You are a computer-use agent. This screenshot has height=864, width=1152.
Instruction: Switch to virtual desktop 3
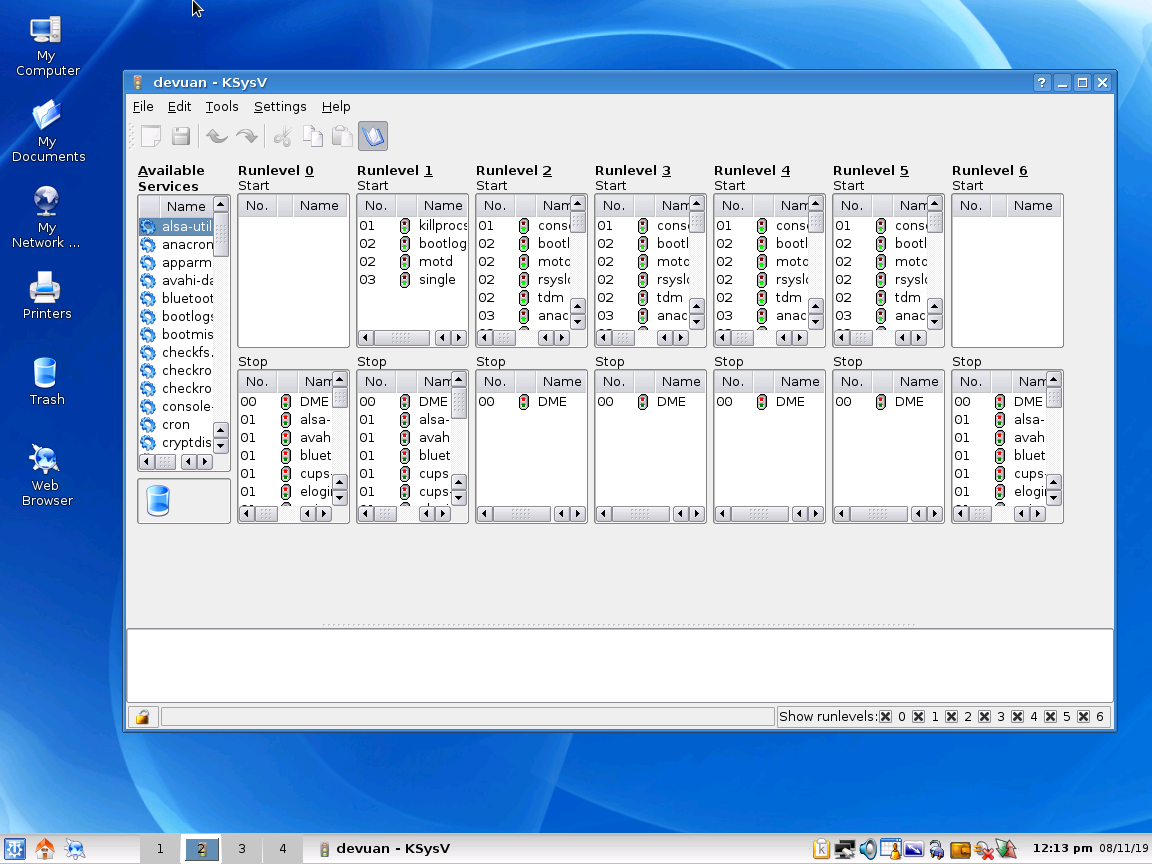pyautogui.click(x=242, y=849)
